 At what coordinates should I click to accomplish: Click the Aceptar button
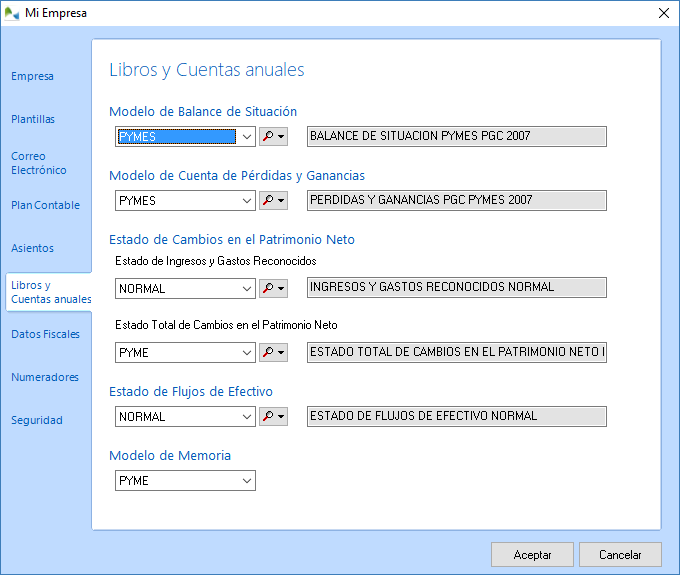coord(532,555)
